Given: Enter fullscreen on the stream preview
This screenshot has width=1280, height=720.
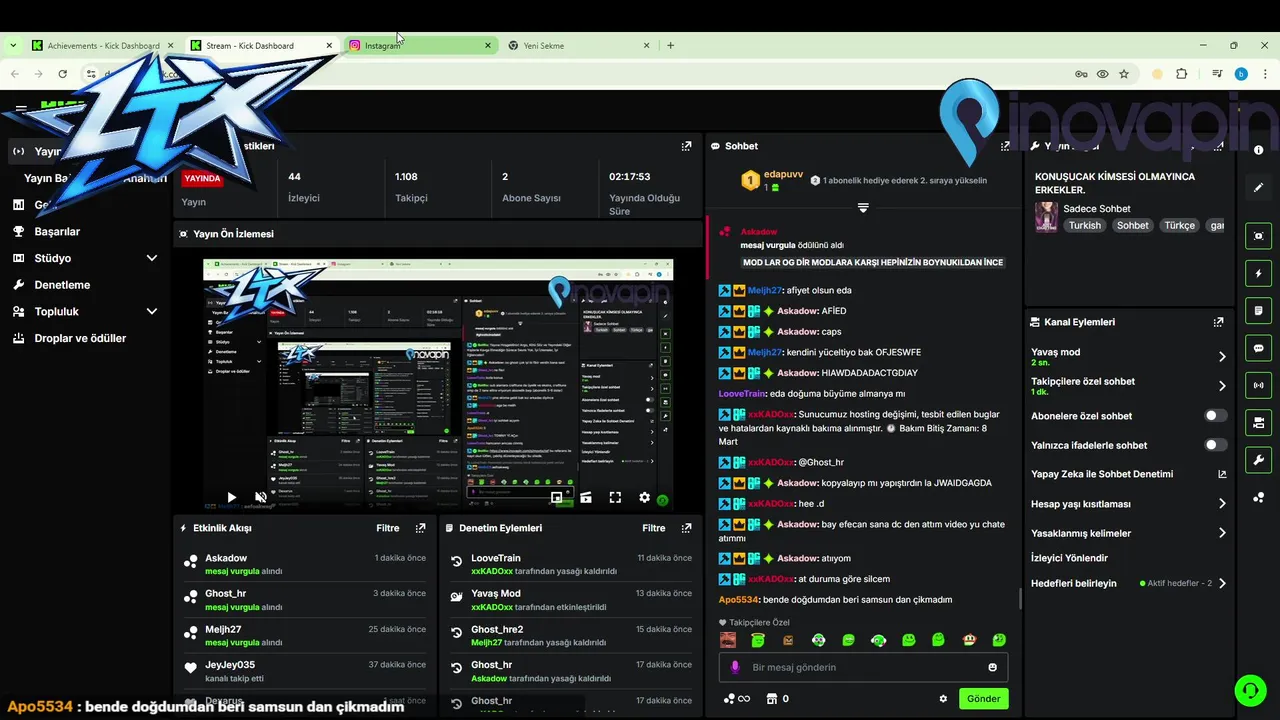Looking at the screenshot, I should pos(615,497).
